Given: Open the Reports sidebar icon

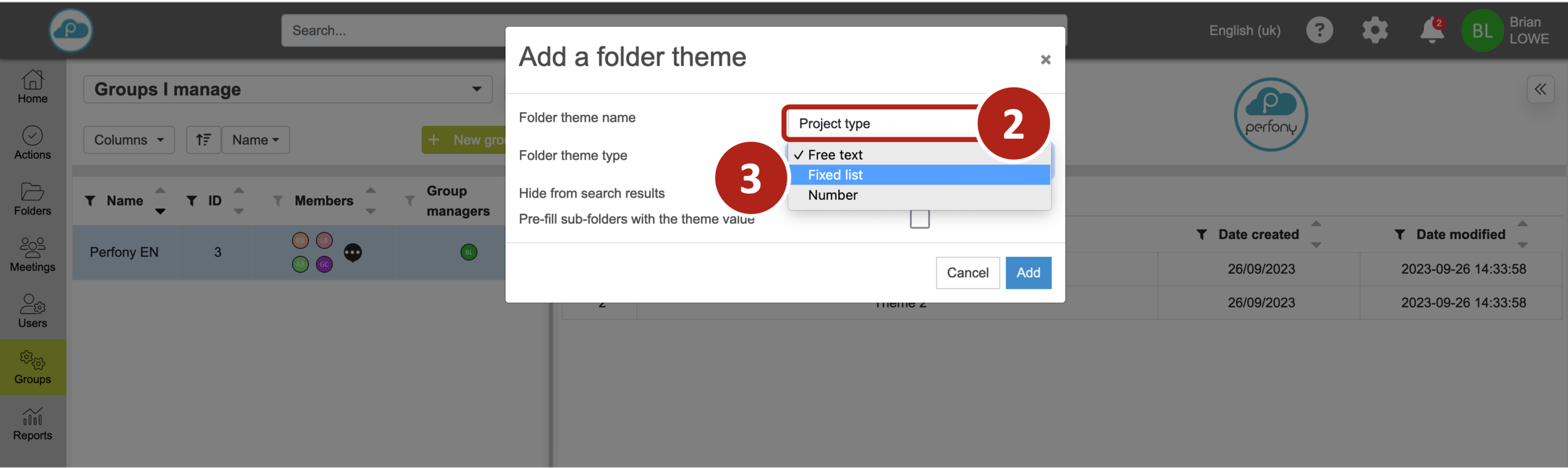Looking at the screenshot, I should point(32,423).
